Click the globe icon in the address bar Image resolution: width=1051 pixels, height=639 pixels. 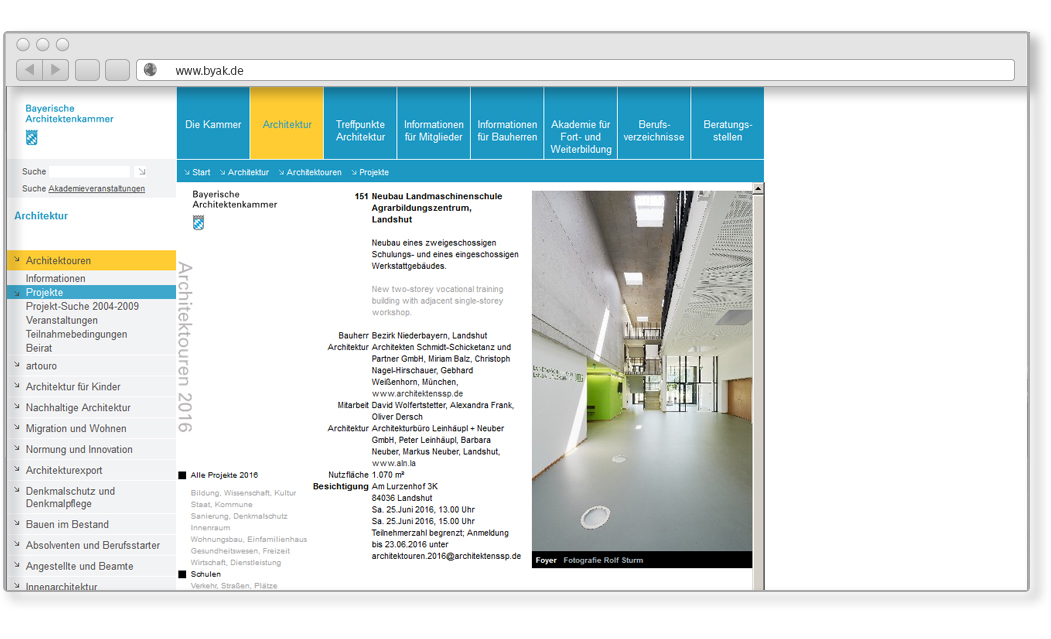(150, 69)
